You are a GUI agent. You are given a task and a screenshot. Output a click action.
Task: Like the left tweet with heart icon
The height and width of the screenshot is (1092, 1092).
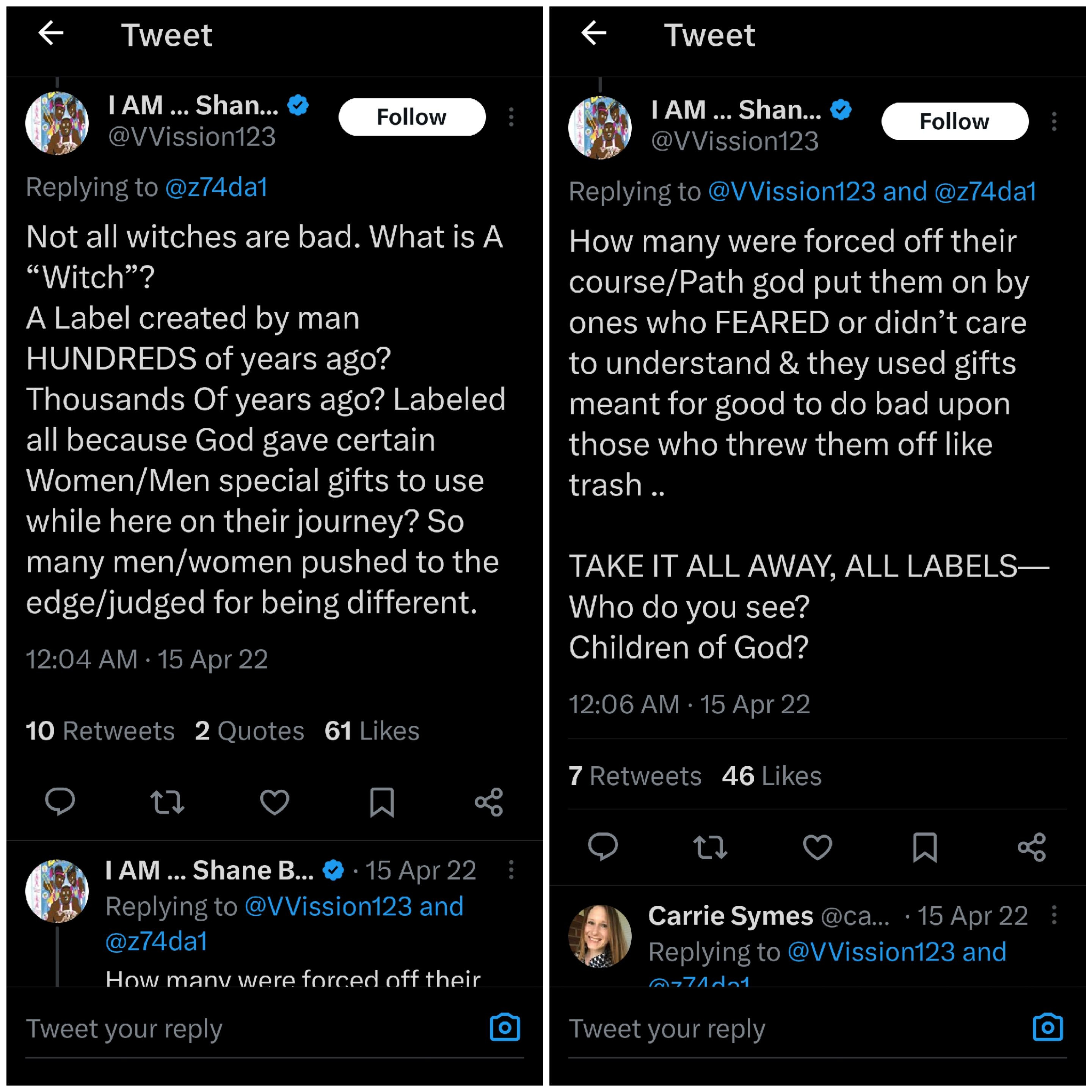tap(275, 802)
